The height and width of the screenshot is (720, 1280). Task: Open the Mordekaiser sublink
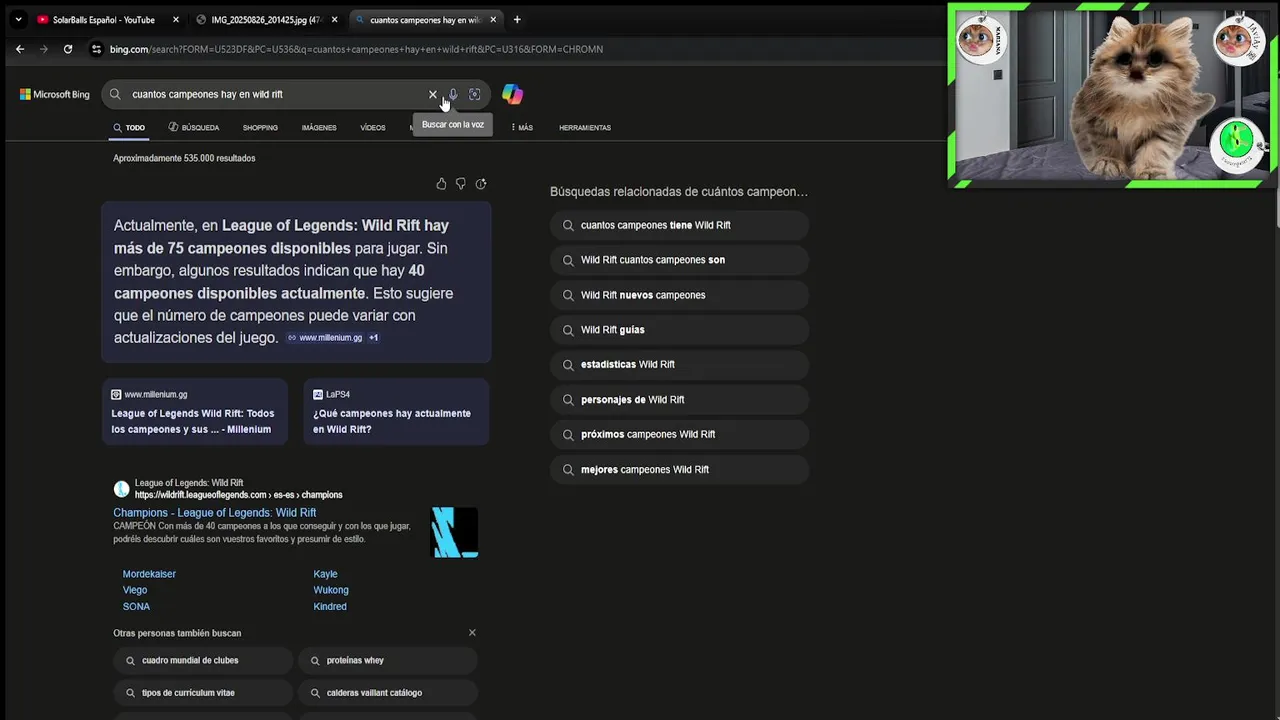pos(149,574)
